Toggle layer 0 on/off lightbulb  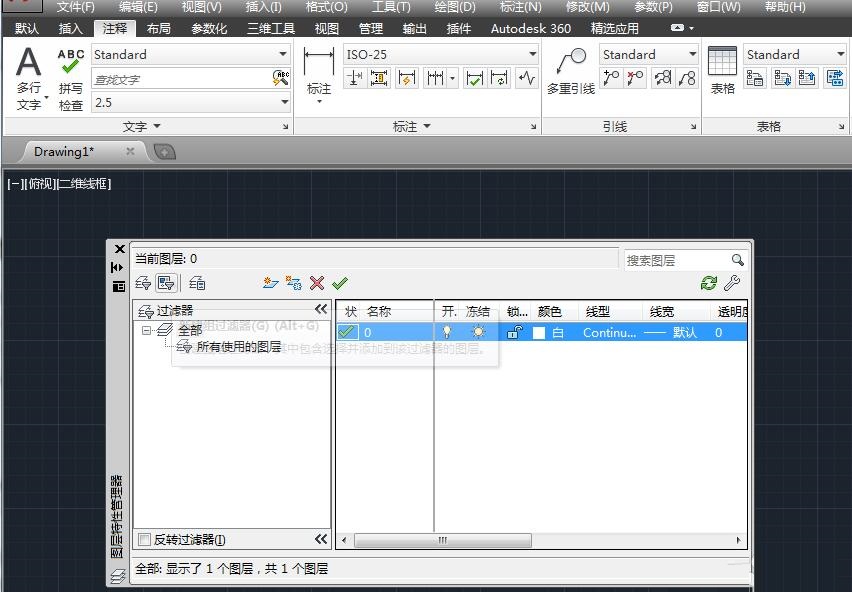pyautogui.click(x=447, y=332)
